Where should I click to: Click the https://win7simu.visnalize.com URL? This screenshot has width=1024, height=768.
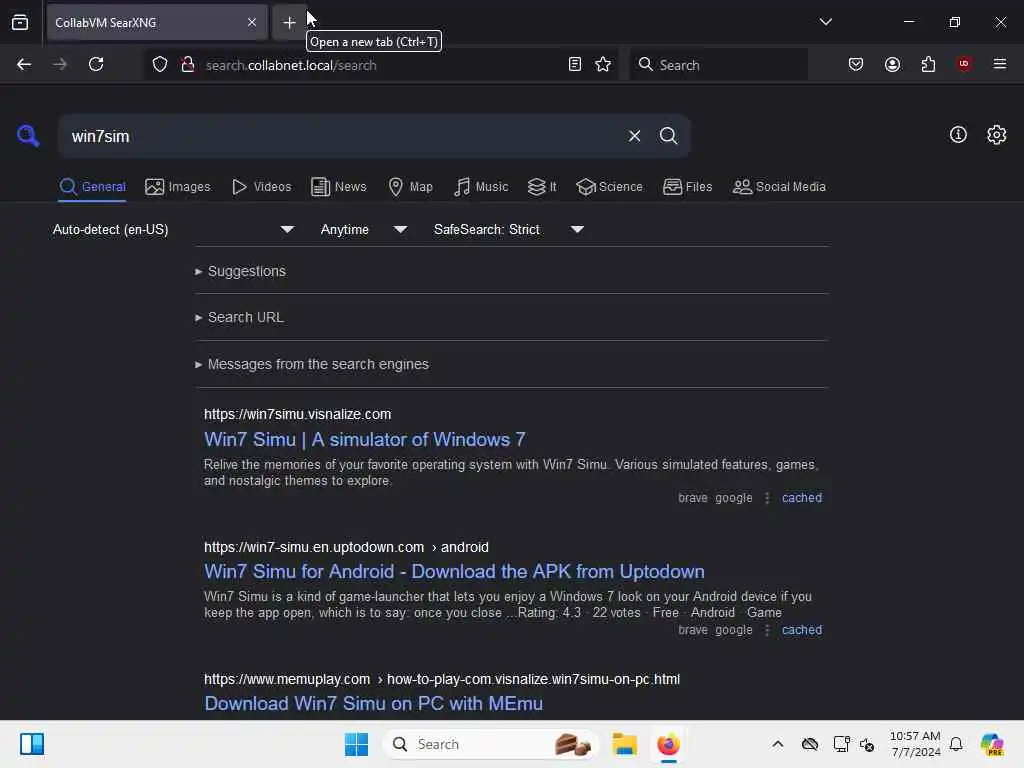click(297, 414)
